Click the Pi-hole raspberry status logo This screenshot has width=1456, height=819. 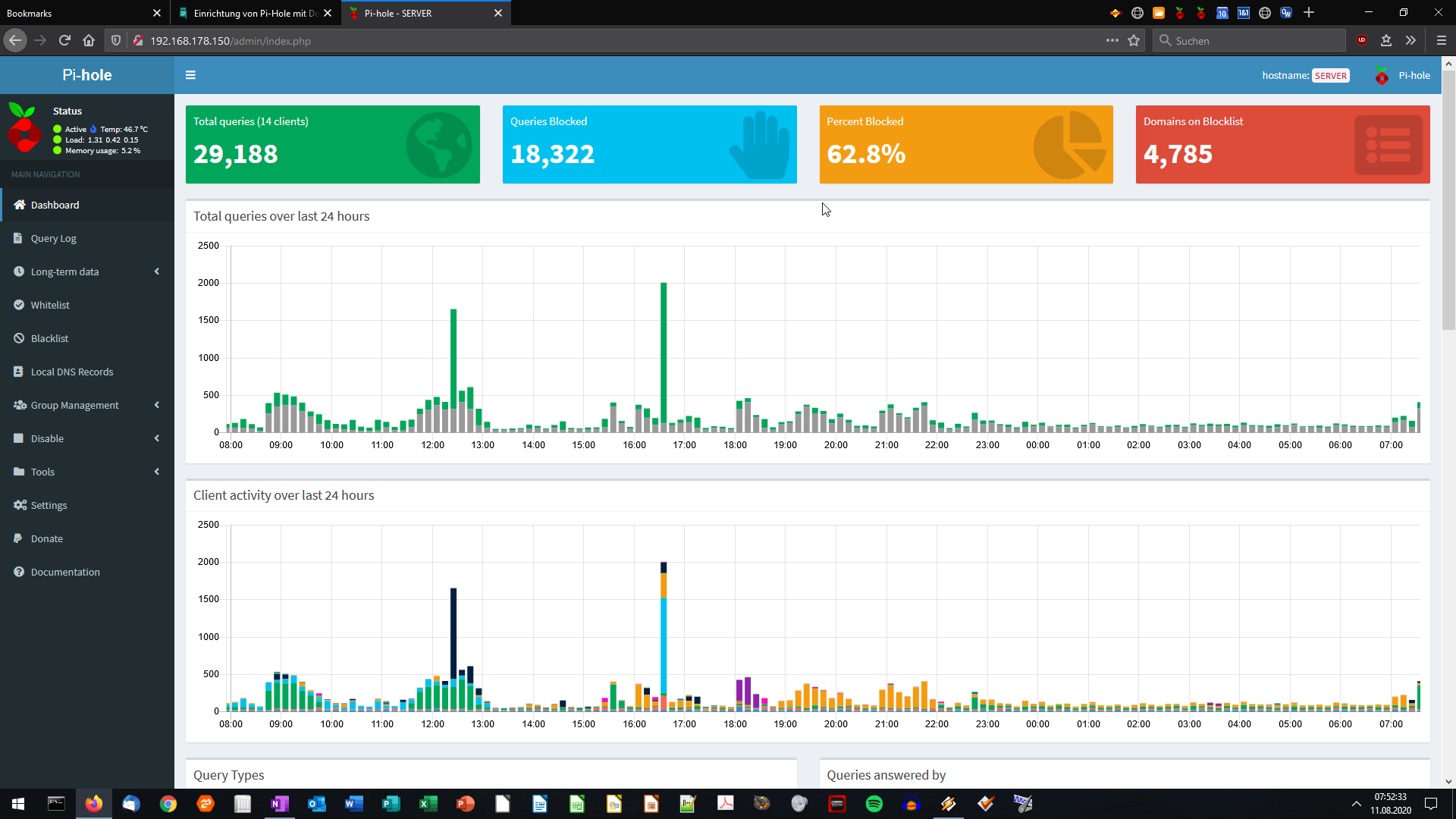tap(24, 128)
